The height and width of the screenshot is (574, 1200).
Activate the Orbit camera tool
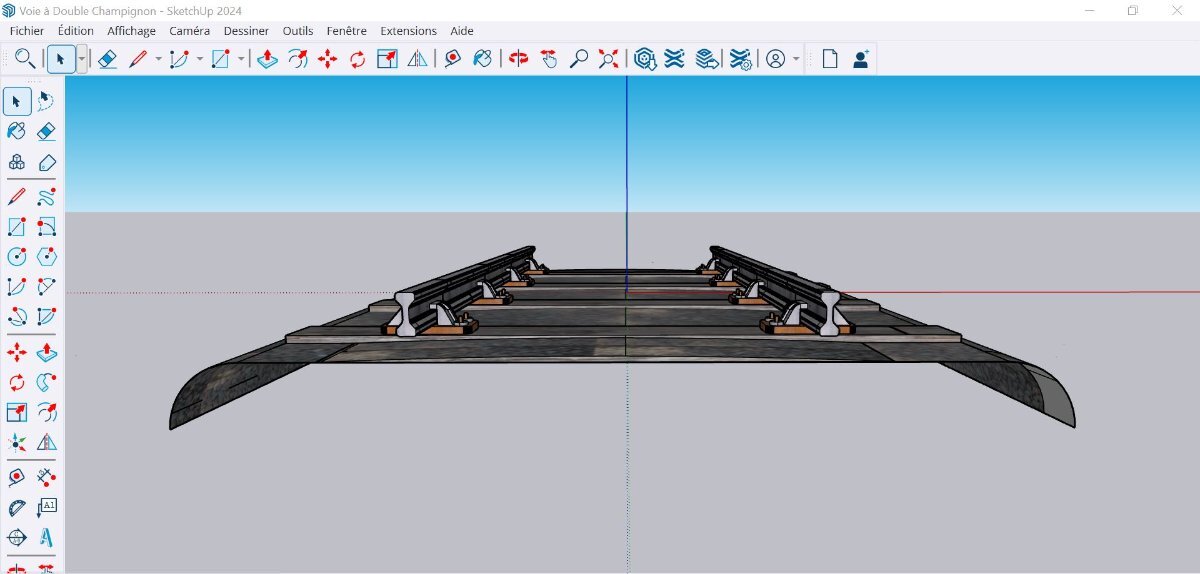[x=518, y=59]
